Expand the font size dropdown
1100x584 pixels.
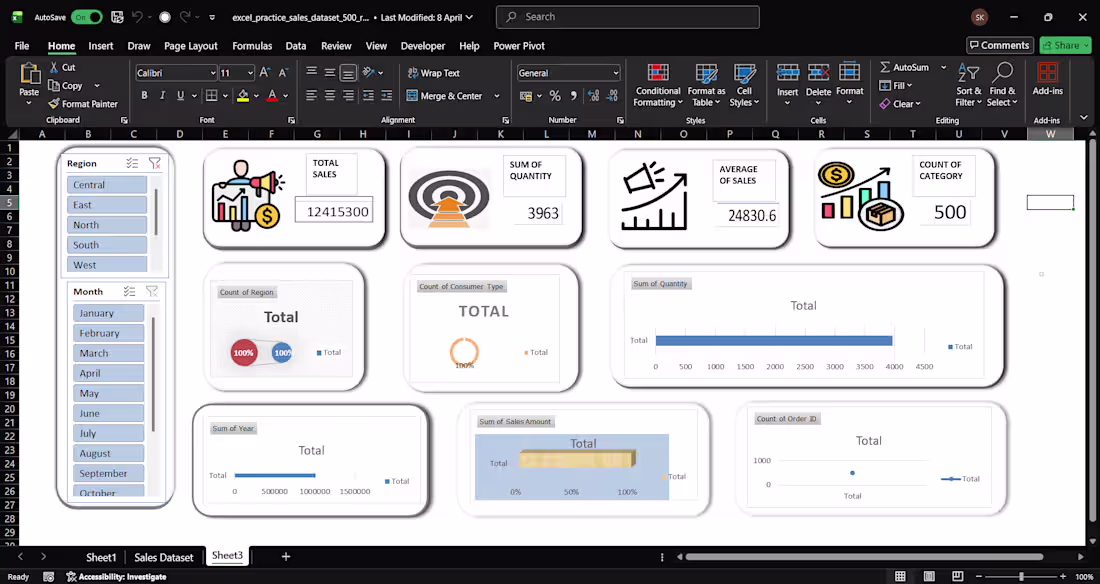(x=250, y=73)
